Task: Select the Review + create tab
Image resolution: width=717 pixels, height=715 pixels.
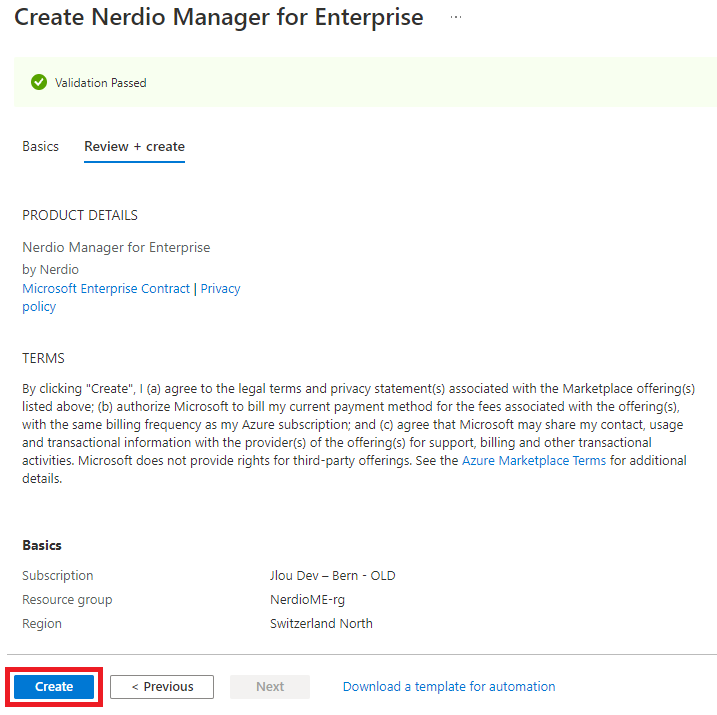Action: pyautogui.click(x=134, y=146)
